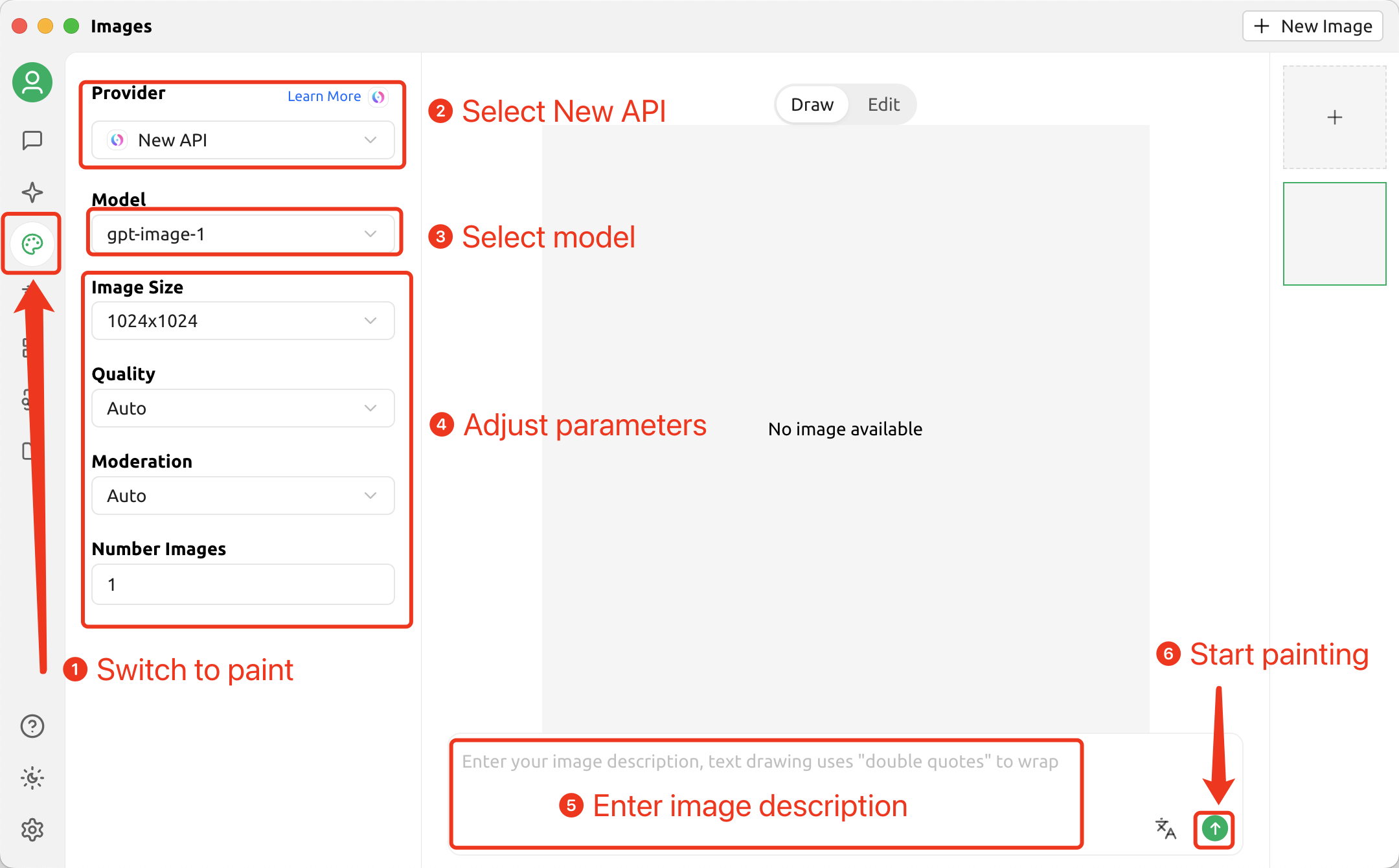Click the translate prompt icon
The height and width of the screenshot is (868, 1399).
(x=1165, y=828)
